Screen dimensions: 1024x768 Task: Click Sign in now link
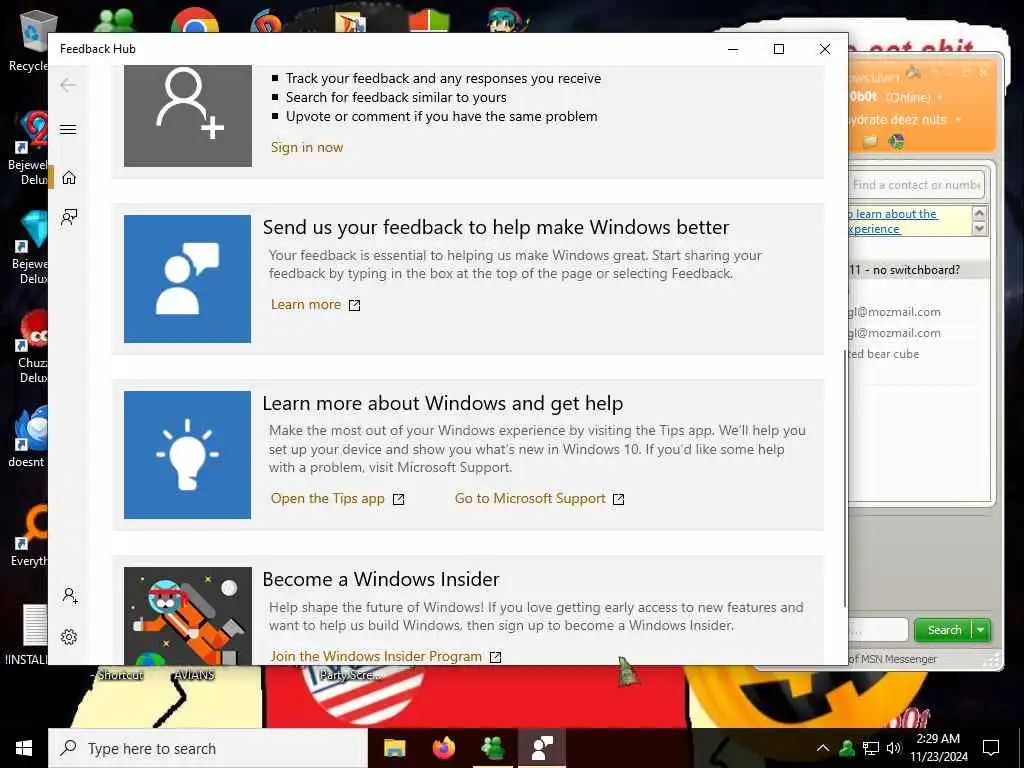tap(307, 148)
